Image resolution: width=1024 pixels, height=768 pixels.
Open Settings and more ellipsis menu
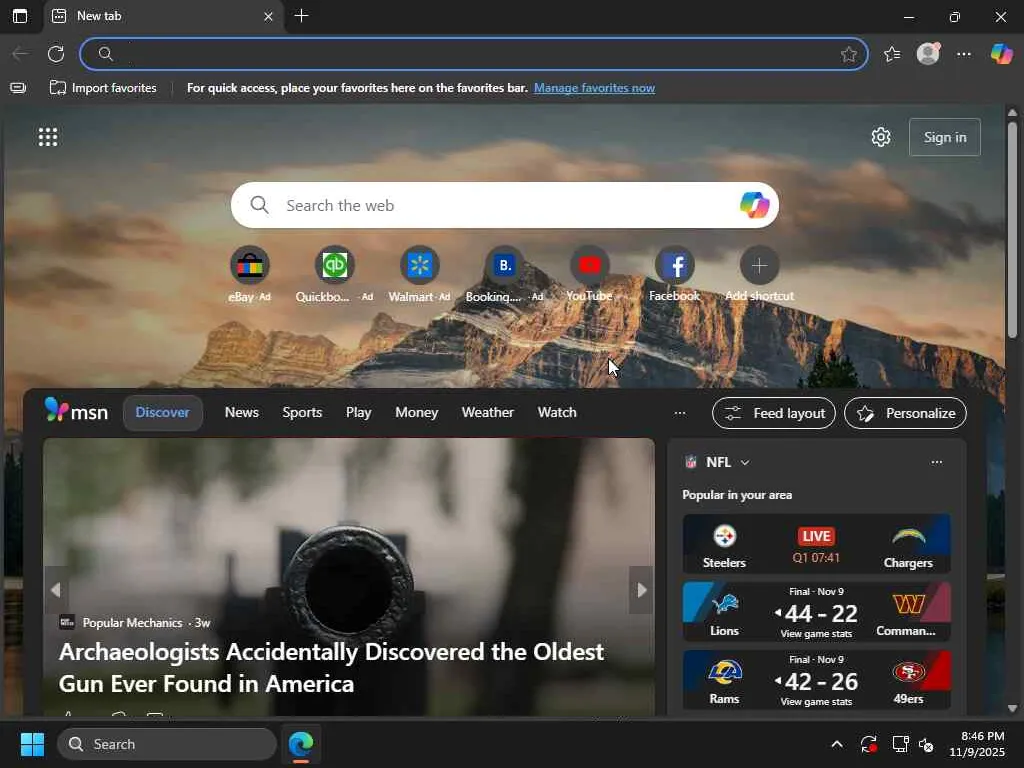click(964, 54)
